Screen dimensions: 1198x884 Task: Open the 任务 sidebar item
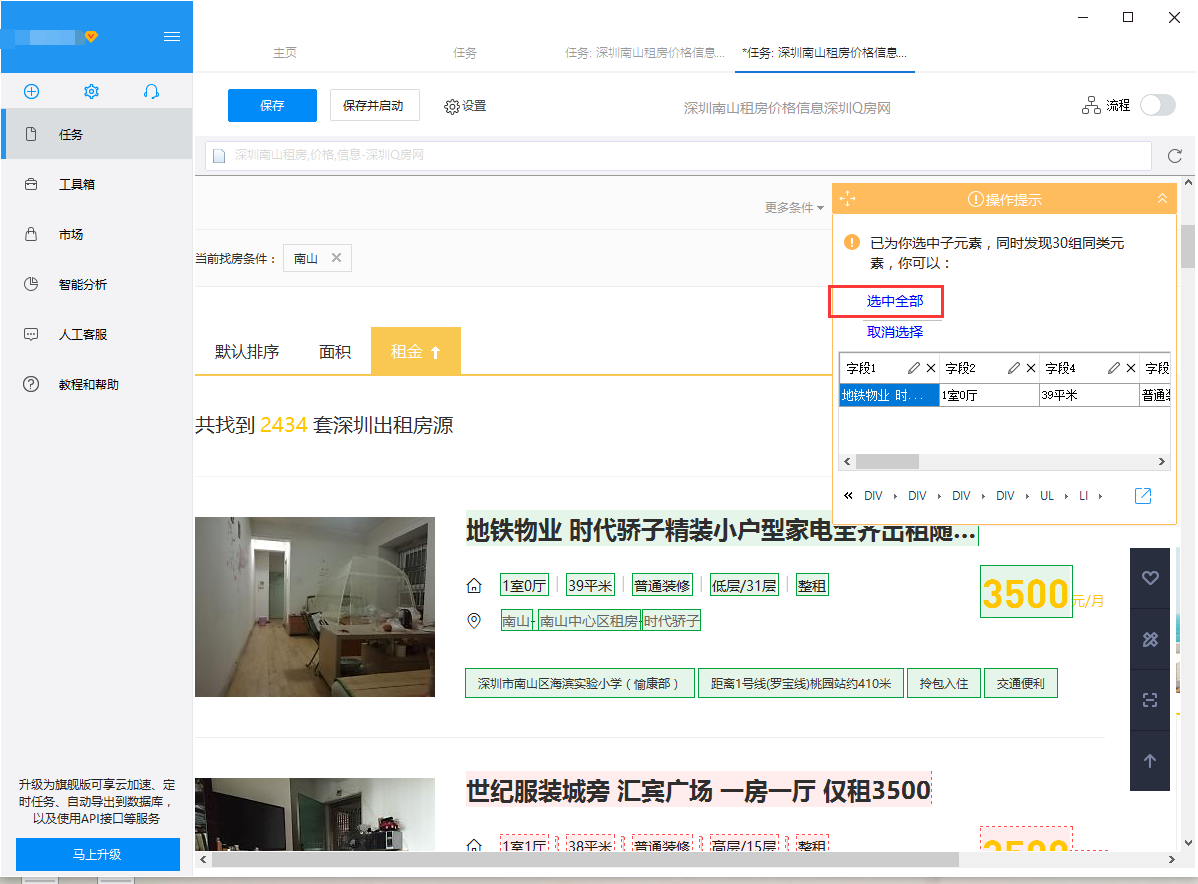click(97, 134)
